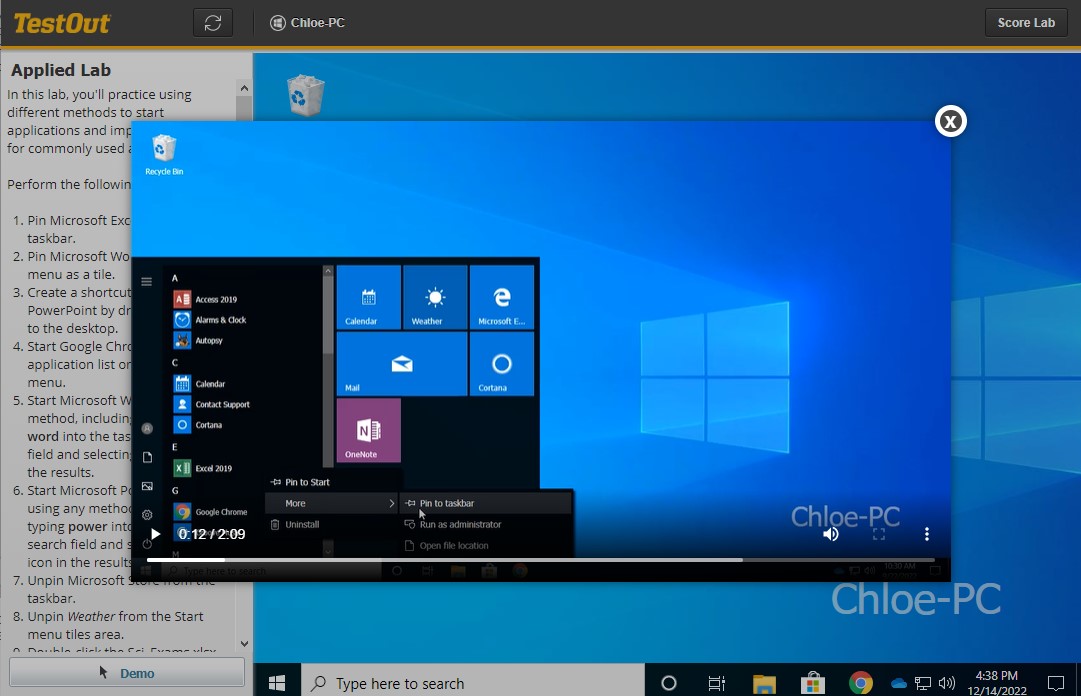Launch File Explorer from the taskbar
Screen dimensions: 1081x696
764,683
